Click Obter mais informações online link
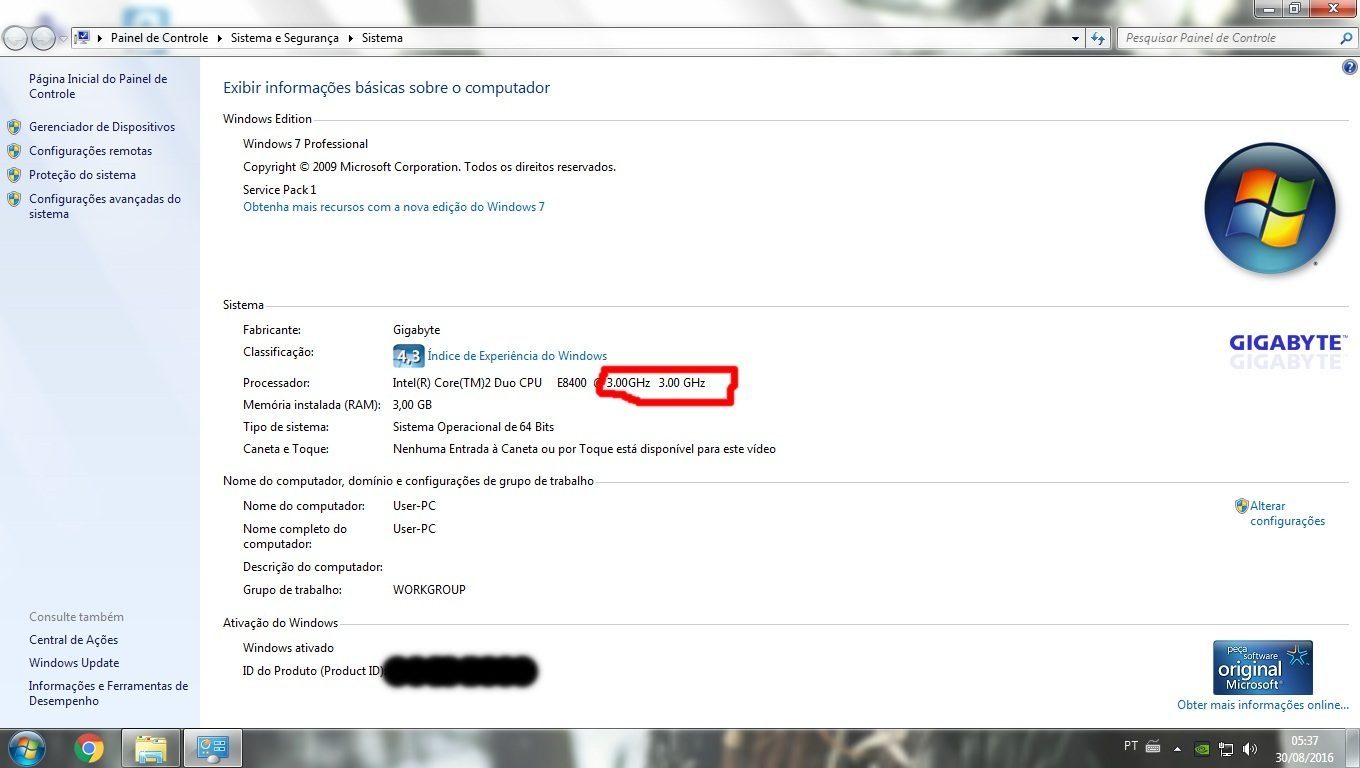 pyautogui.click(x=1263, y=705)
